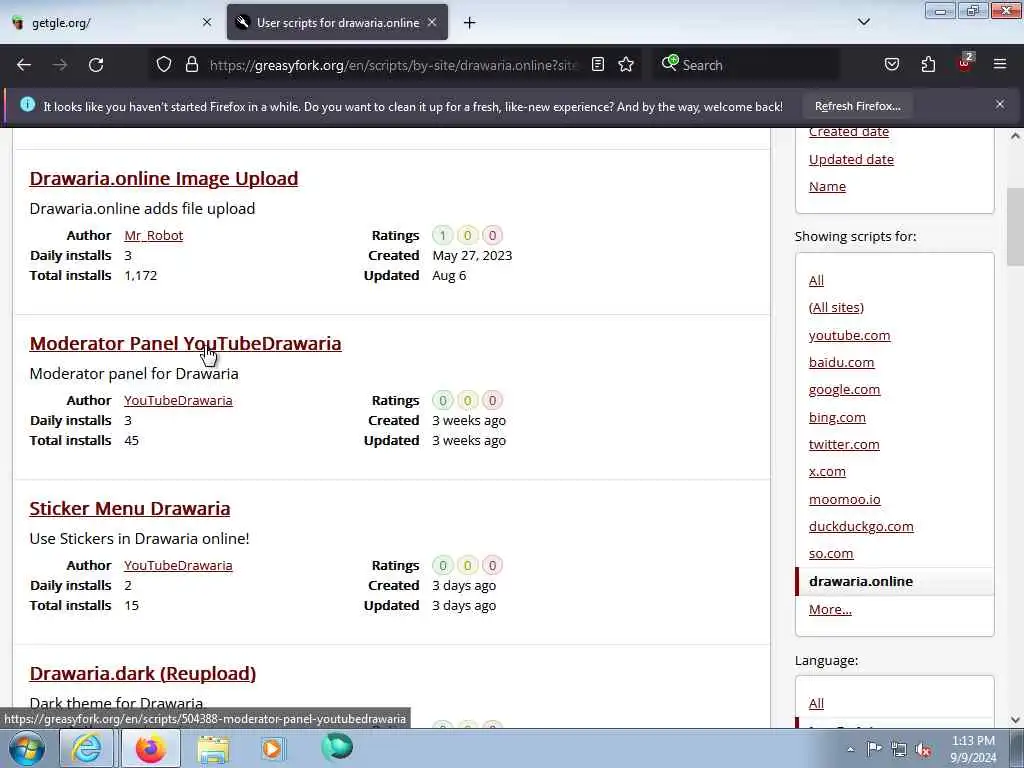This screenshot has height=768, width=1024.
Task: Switch to the getgle.org tab
Action: pyautogui.click(x=108, y=22)
